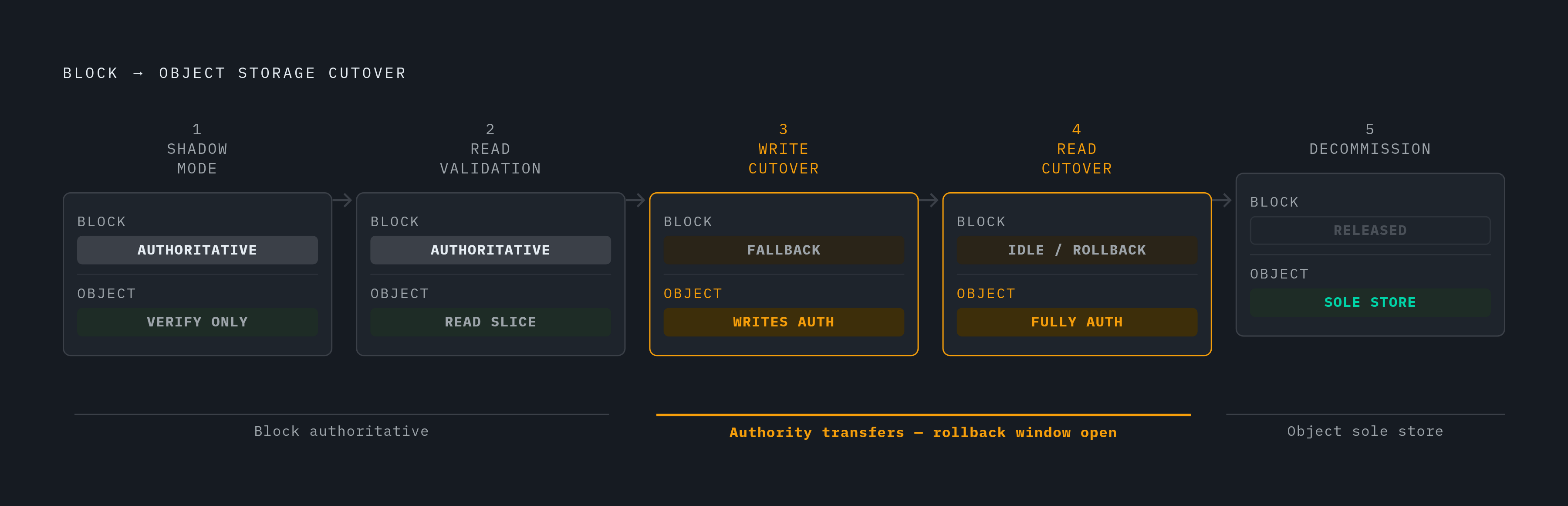Click the READ SLICE badge
Viewport: 1568px width, 506px height.
coord(490,322)
